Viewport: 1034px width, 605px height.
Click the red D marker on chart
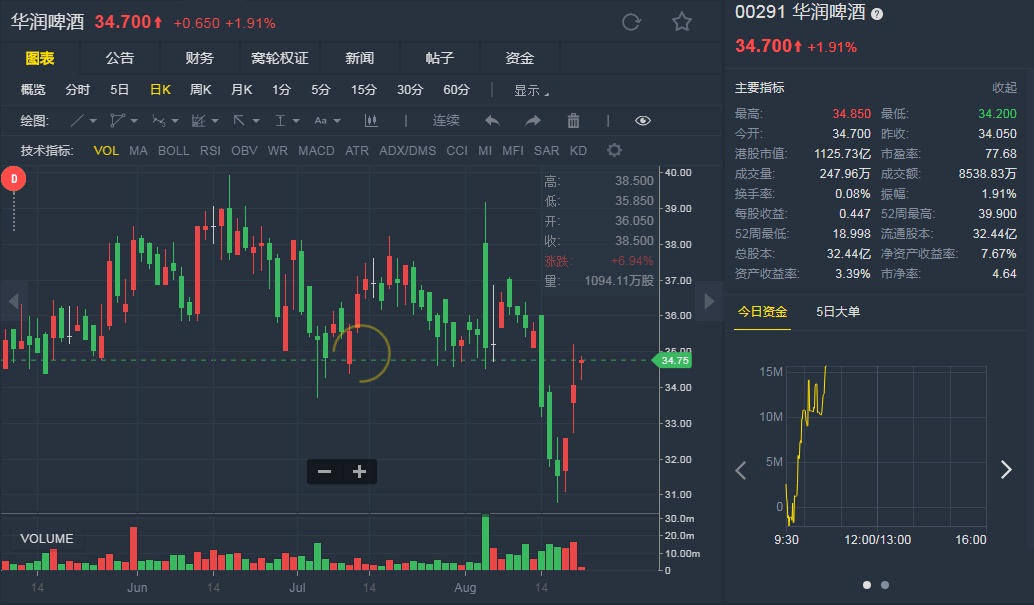pyautogui.click(x=14, y=179)
